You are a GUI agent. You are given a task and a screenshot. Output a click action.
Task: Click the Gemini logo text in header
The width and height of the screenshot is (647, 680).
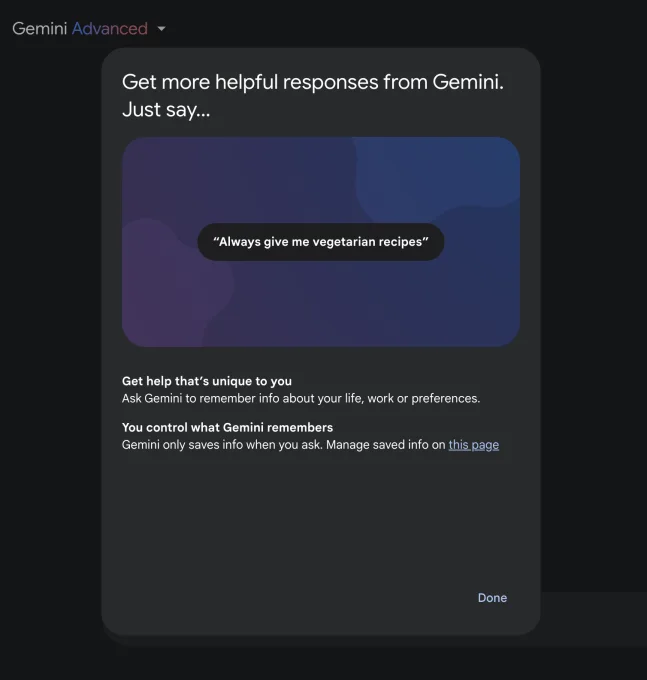[39, 29]
